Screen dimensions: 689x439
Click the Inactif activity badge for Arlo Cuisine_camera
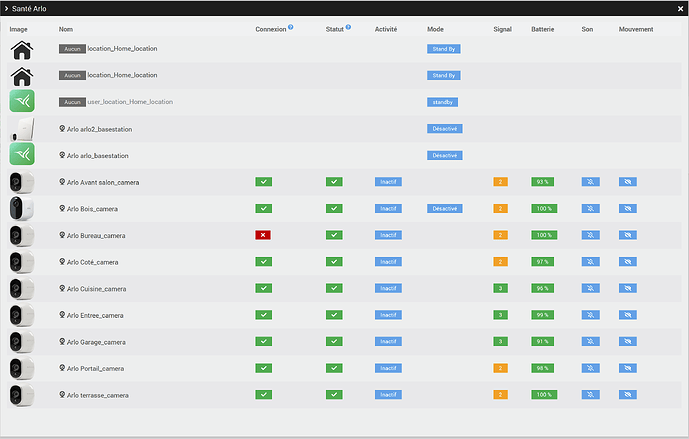click(x=388, y=288)
